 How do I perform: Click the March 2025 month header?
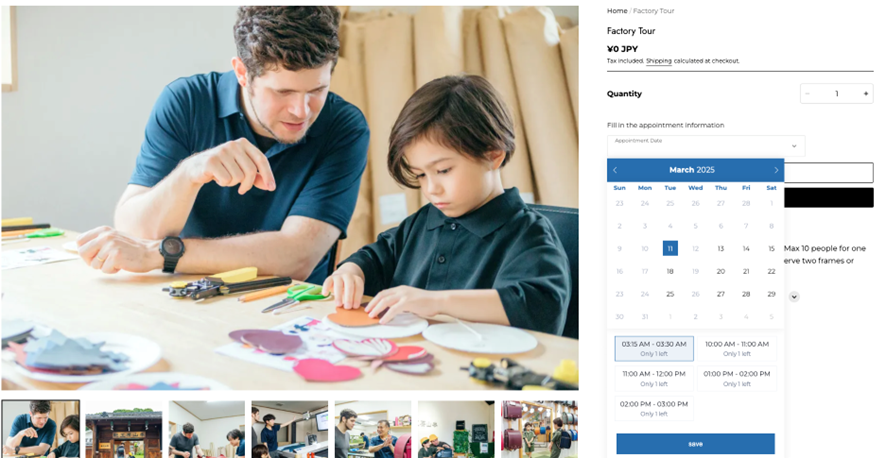tap(692, 170)
